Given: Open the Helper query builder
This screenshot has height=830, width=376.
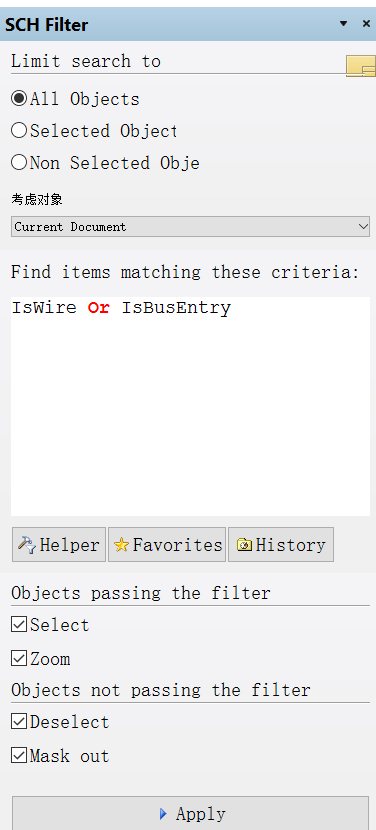Looking at the screenshot, I should point(59,545).
